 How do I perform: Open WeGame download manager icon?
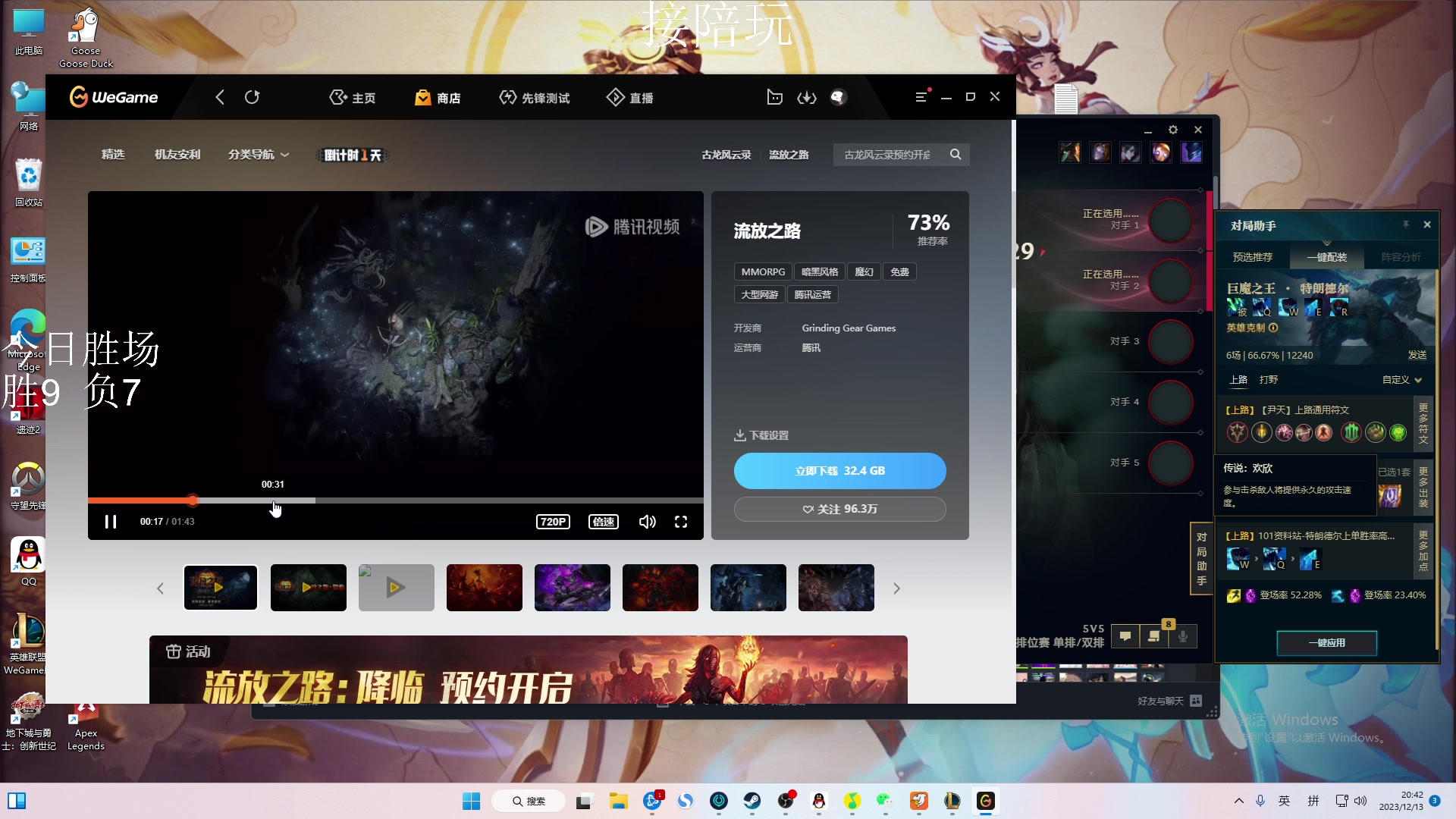coord(807,97)
